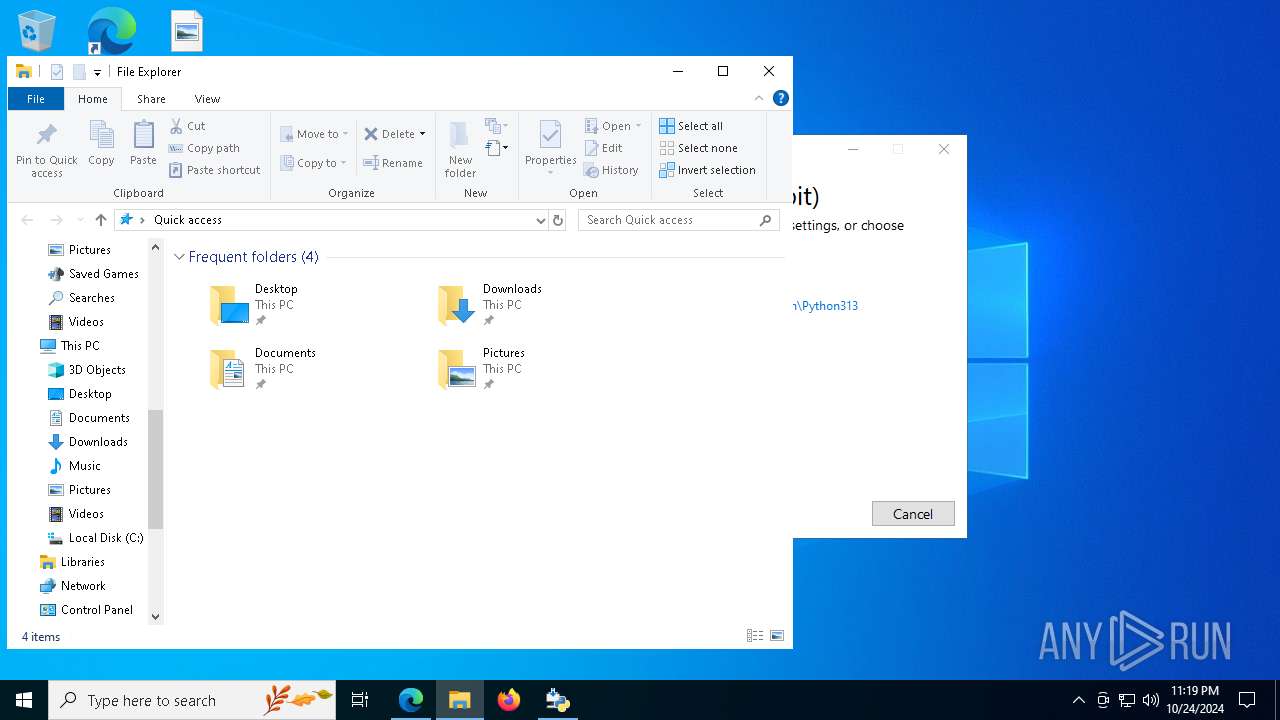
Task: Open Pictures frequent folder
Action: coord(482,369)
